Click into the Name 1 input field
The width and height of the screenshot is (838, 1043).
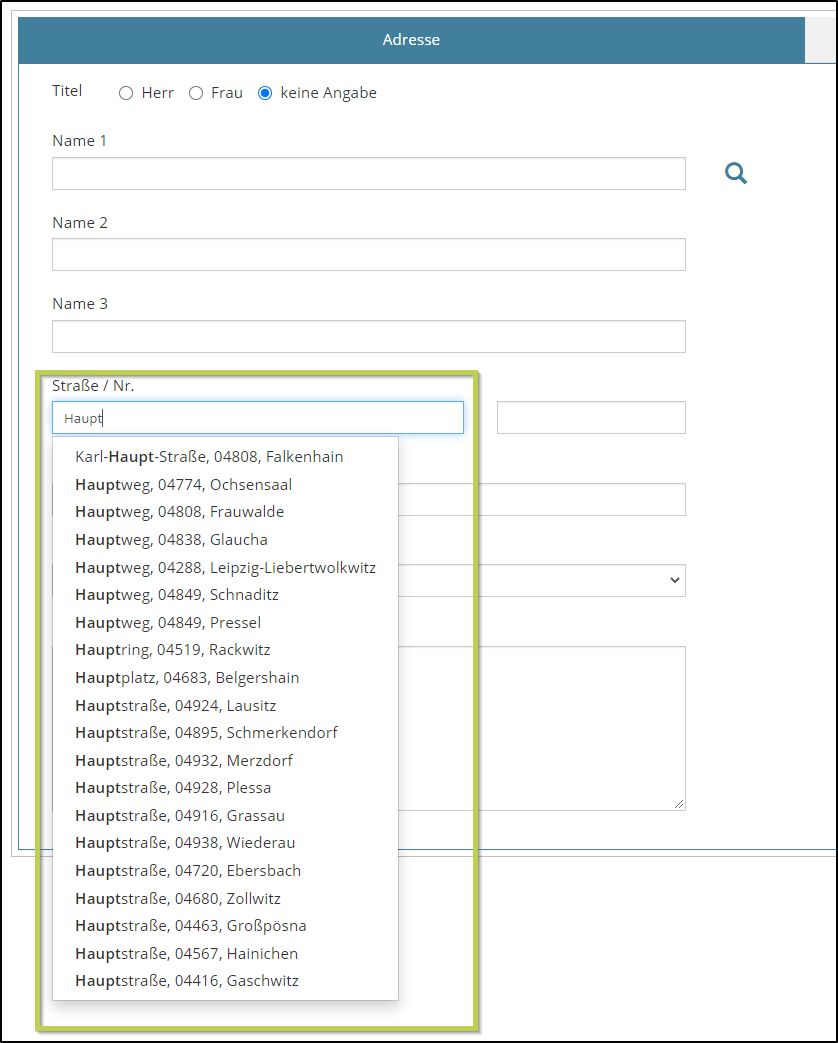pyautogui.click(x=368, y=173)
